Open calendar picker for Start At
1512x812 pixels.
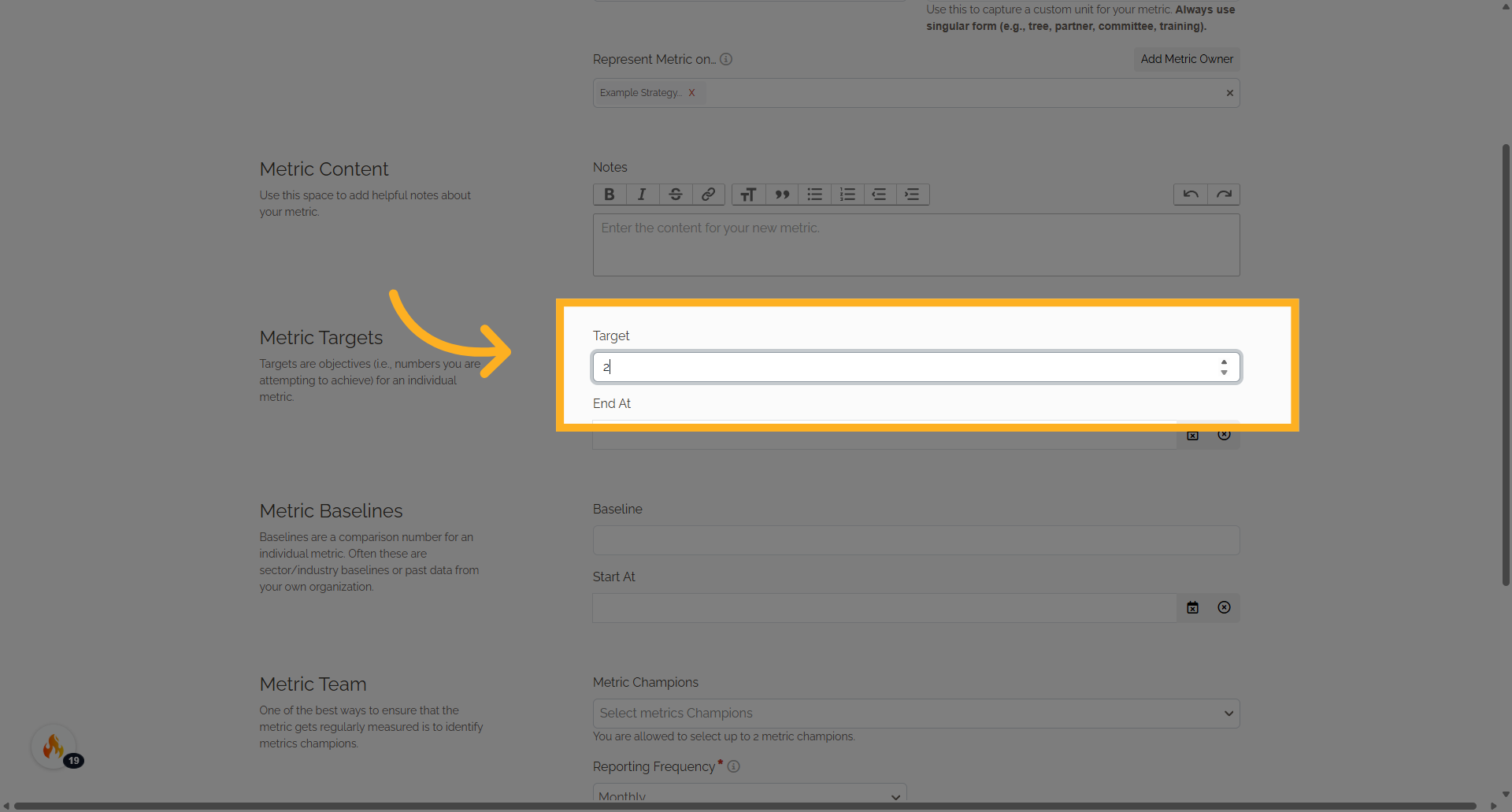[1192, 608]
